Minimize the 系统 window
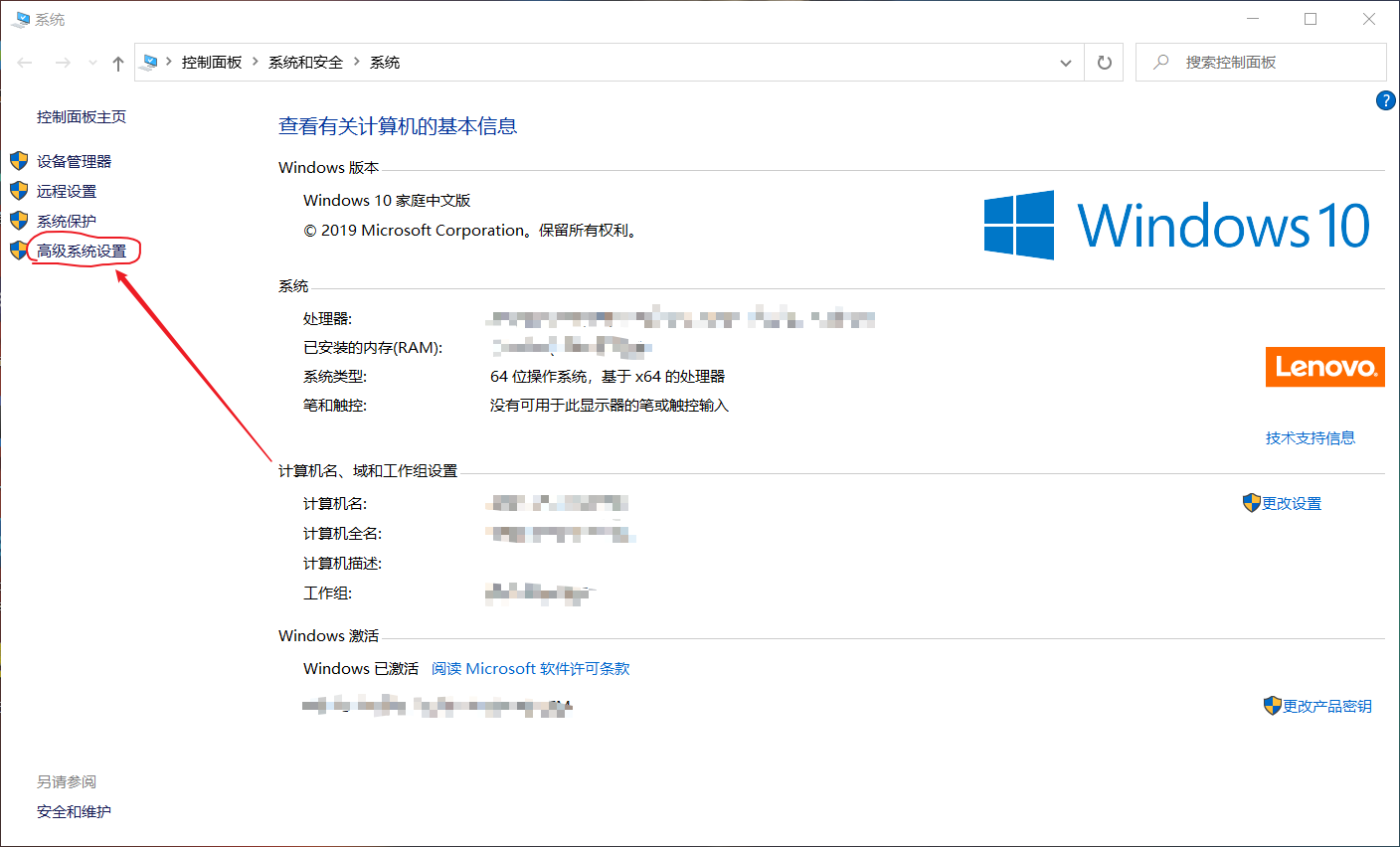 pos(1253,19)
